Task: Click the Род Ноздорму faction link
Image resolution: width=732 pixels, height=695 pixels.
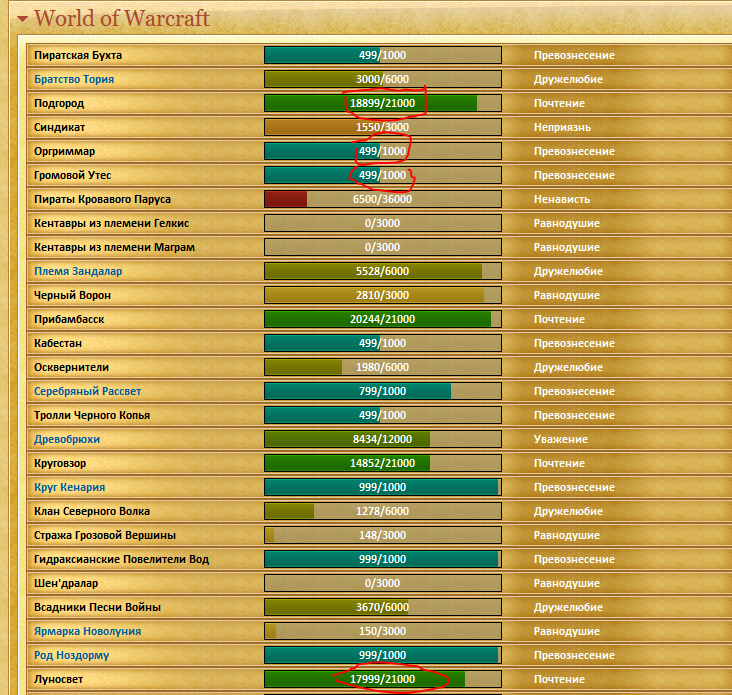Action: (71, 655)
